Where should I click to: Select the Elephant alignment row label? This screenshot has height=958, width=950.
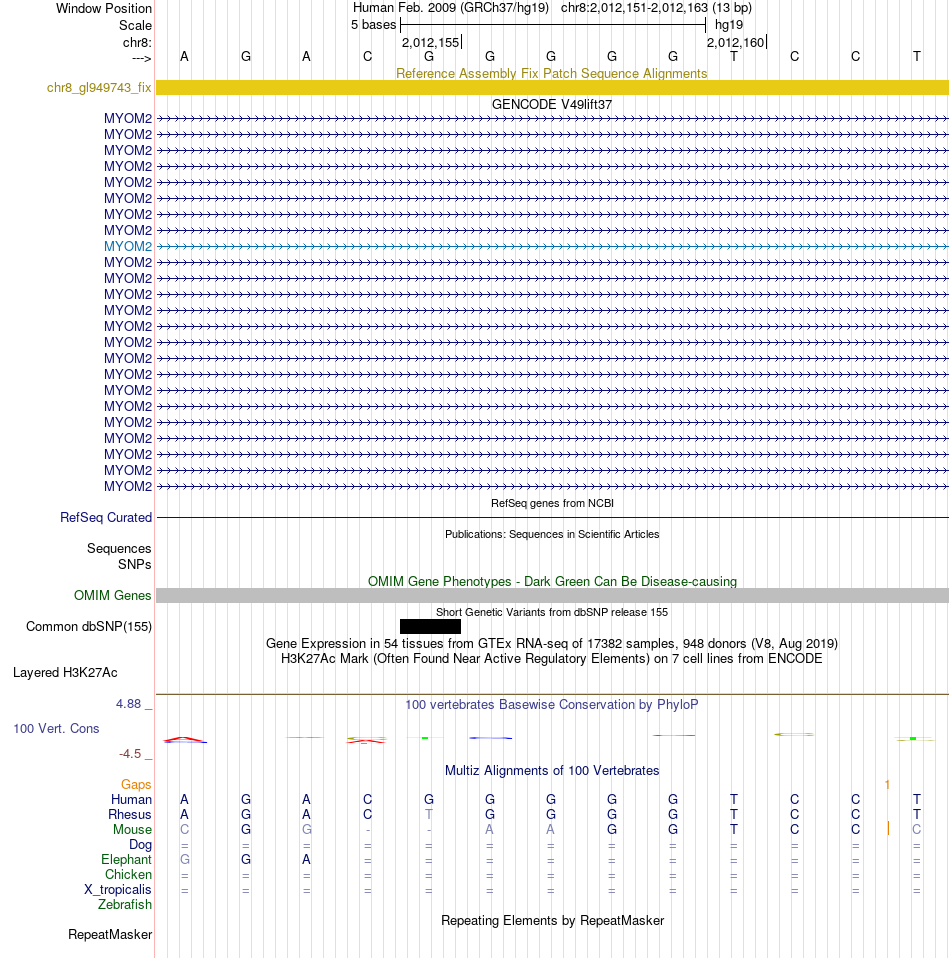coord(126,860)
